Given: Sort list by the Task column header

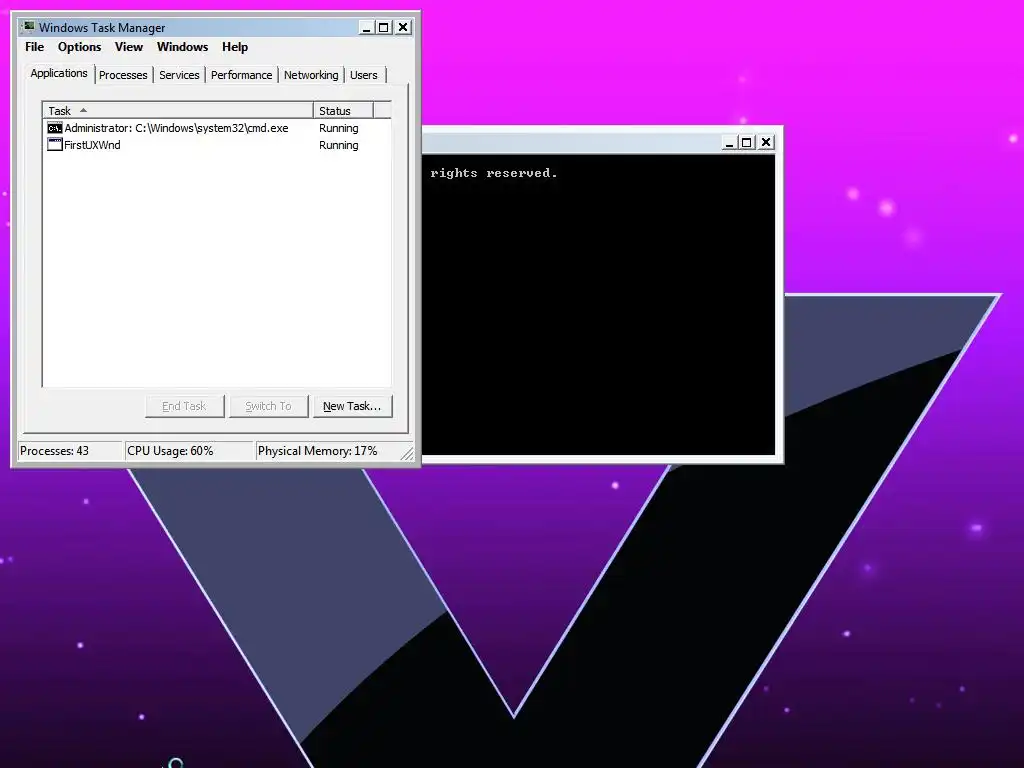Looking at the screenshot, I should (x=178, y=110).
